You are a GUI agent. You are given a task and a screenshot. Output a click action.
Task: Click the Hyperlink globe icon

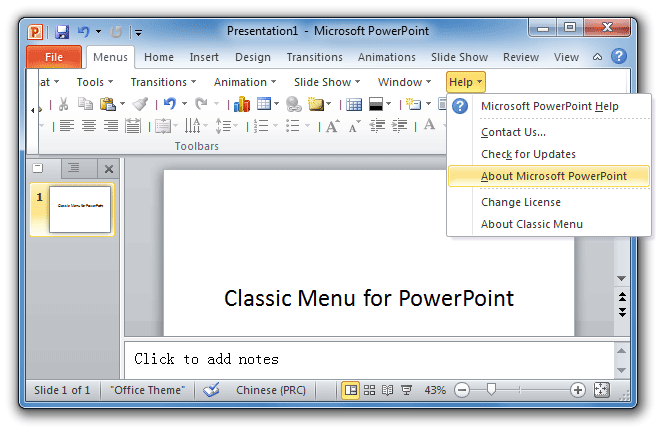pos(293,104)
